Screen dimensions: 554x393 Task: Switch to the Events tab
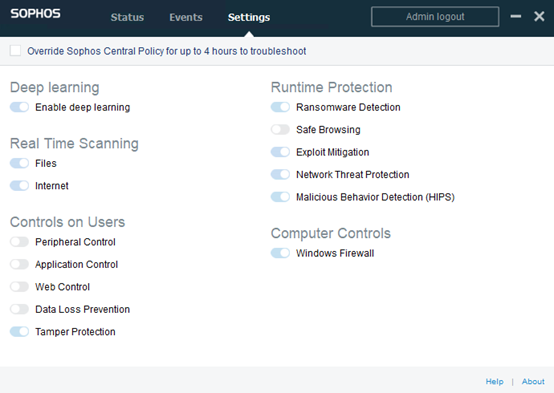click(186, 17)
